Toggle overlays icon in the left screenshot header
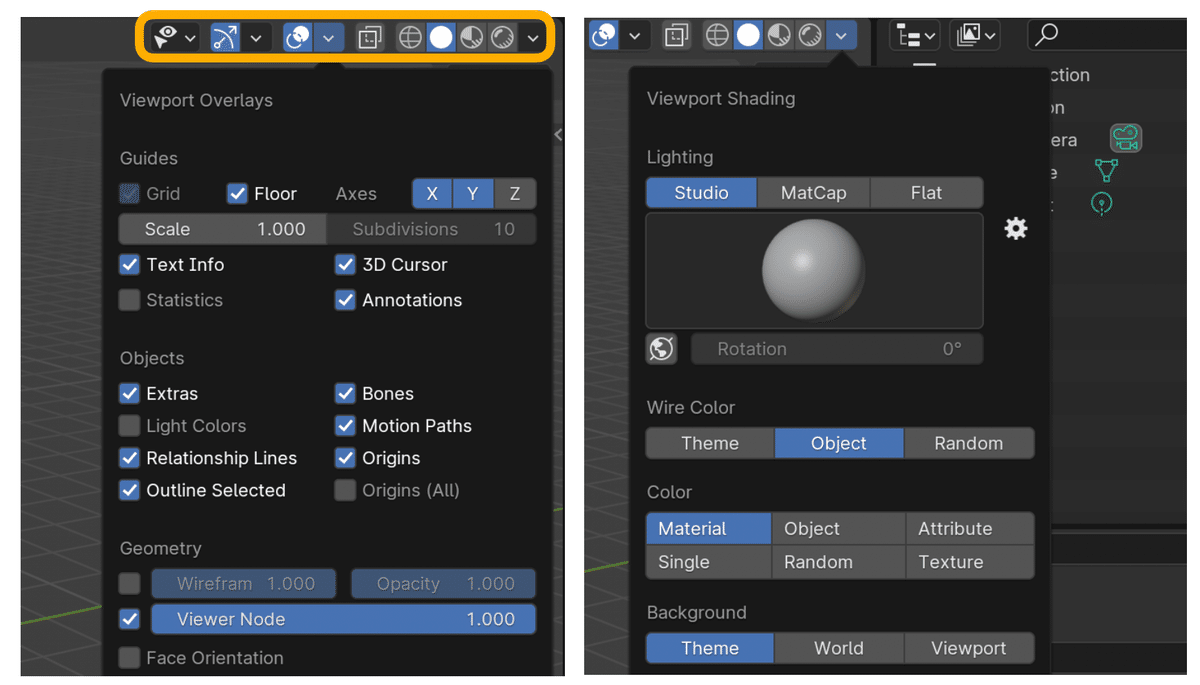 (298, 38)
